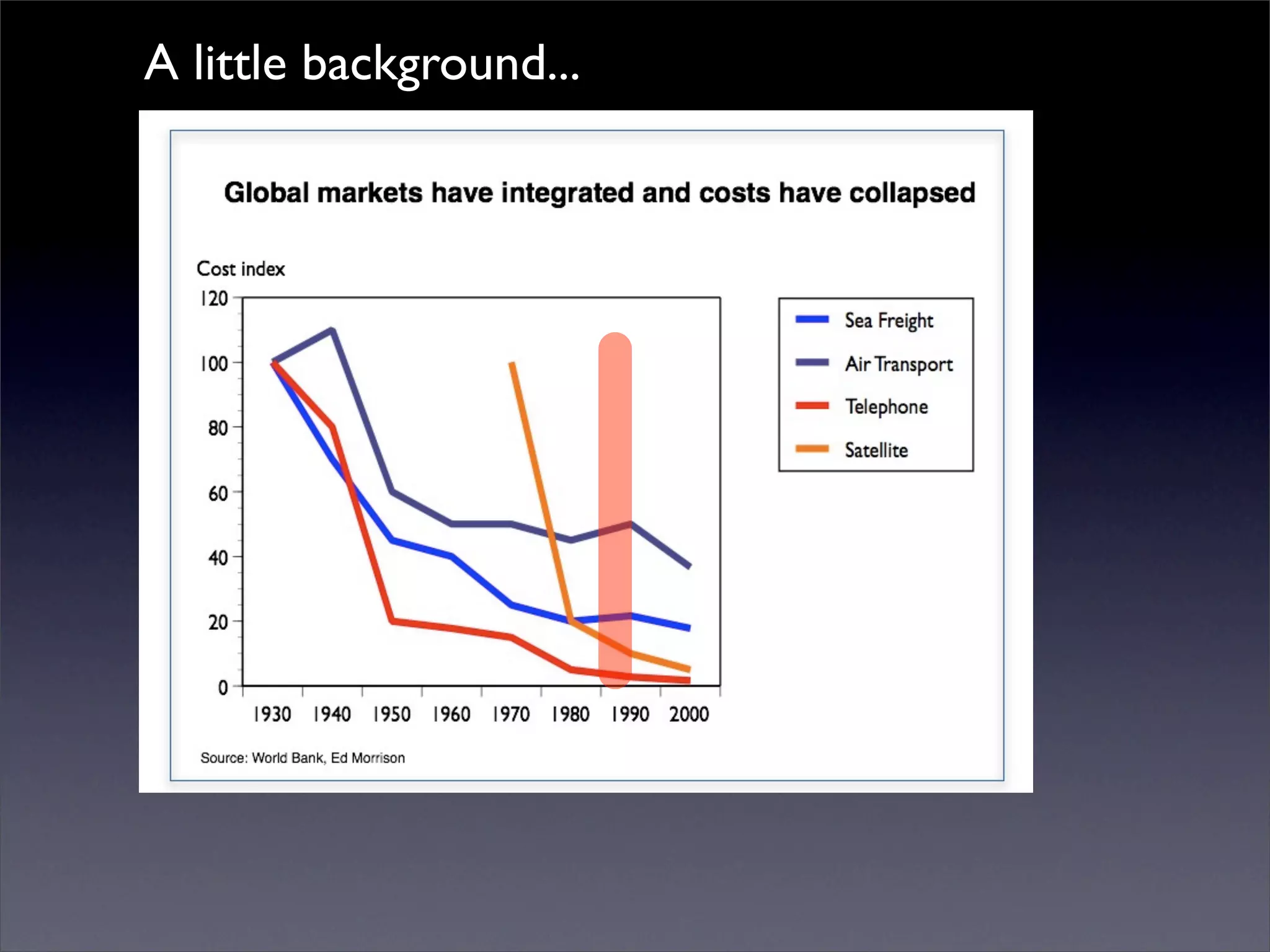The height and width of the screenshot is (952, 1270).
Task: Click the Sea Freight legend label text
Action: coord(889,321)
